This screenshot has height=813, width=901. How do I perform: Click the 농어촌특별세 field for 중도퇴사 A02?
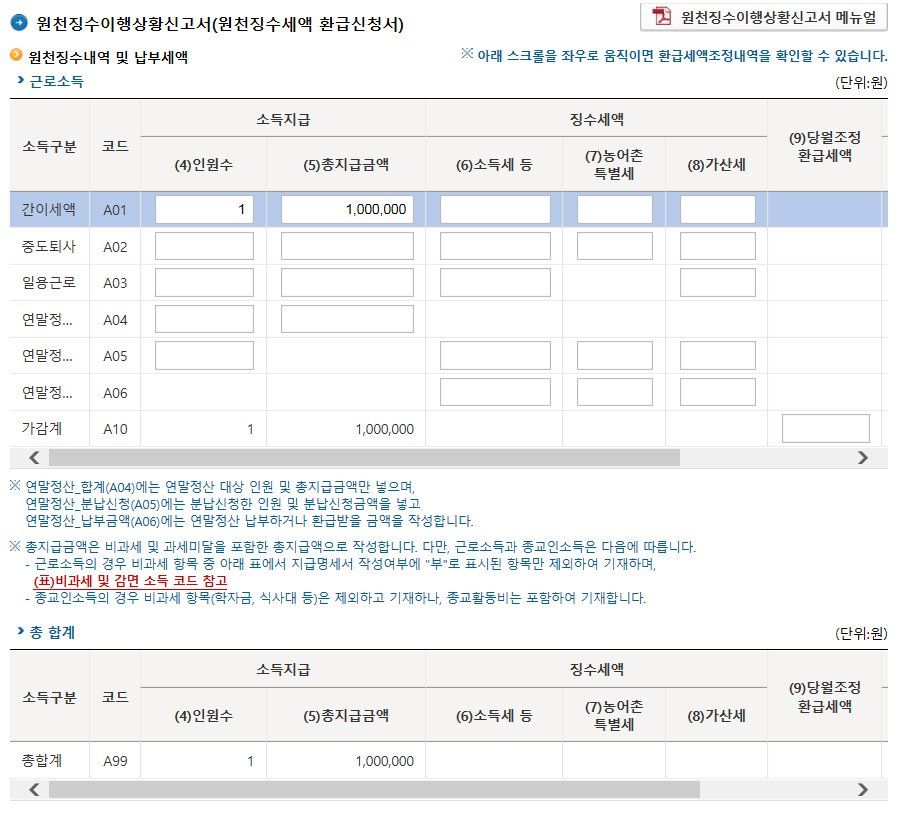(x=614, y=246)
